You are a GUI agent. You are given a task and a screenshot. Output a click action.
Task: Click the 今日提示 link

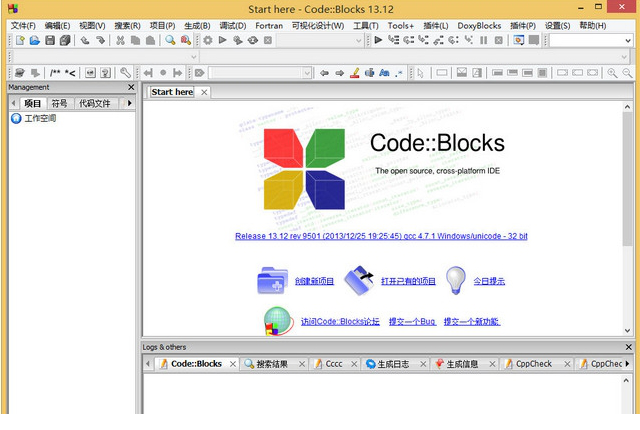pyautogui.click(x=489, y=281)
